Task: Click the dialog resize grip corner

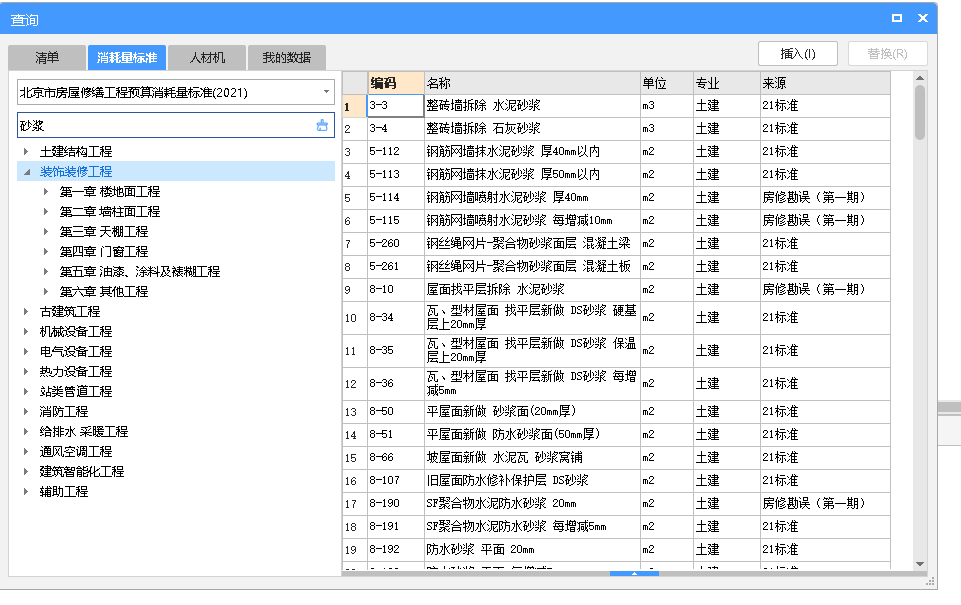Action: [x=930, y=581]
